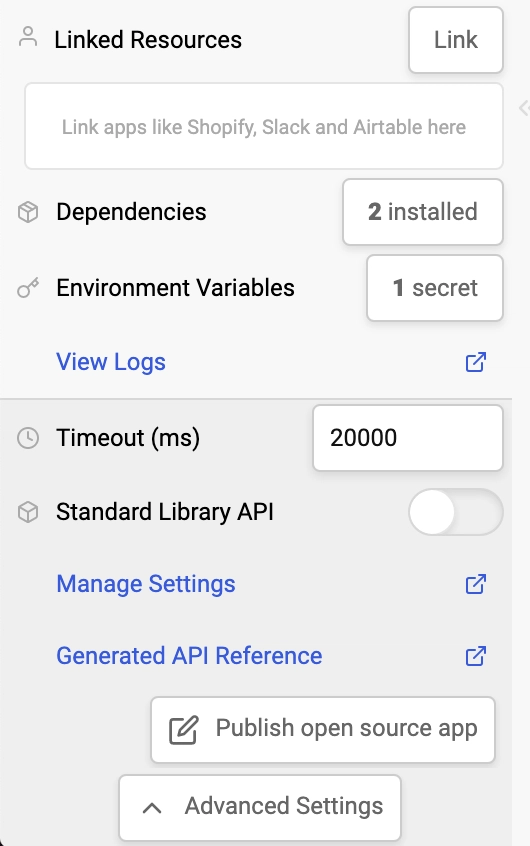Click the Dependencies package cube icon

(28, 212)
